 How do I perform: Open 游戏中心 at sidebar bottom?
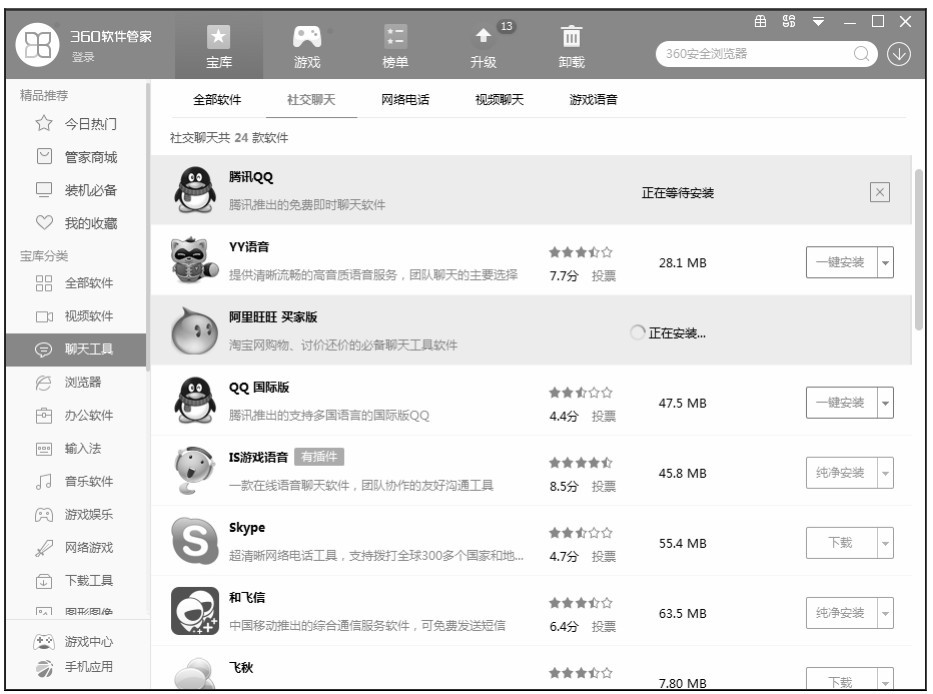pyautogui.click(x=74, y=642)
